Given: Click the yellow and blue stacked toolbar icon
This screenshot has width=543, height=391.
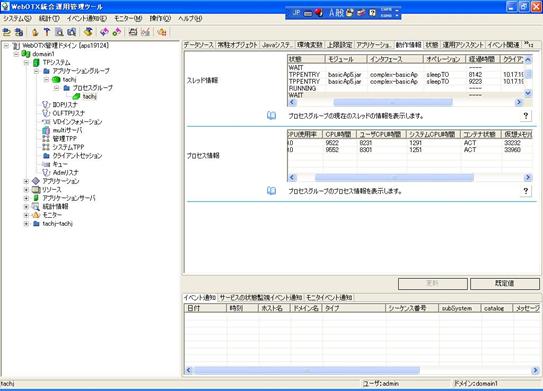Looking at the screenshot, I should click(88, 32).
